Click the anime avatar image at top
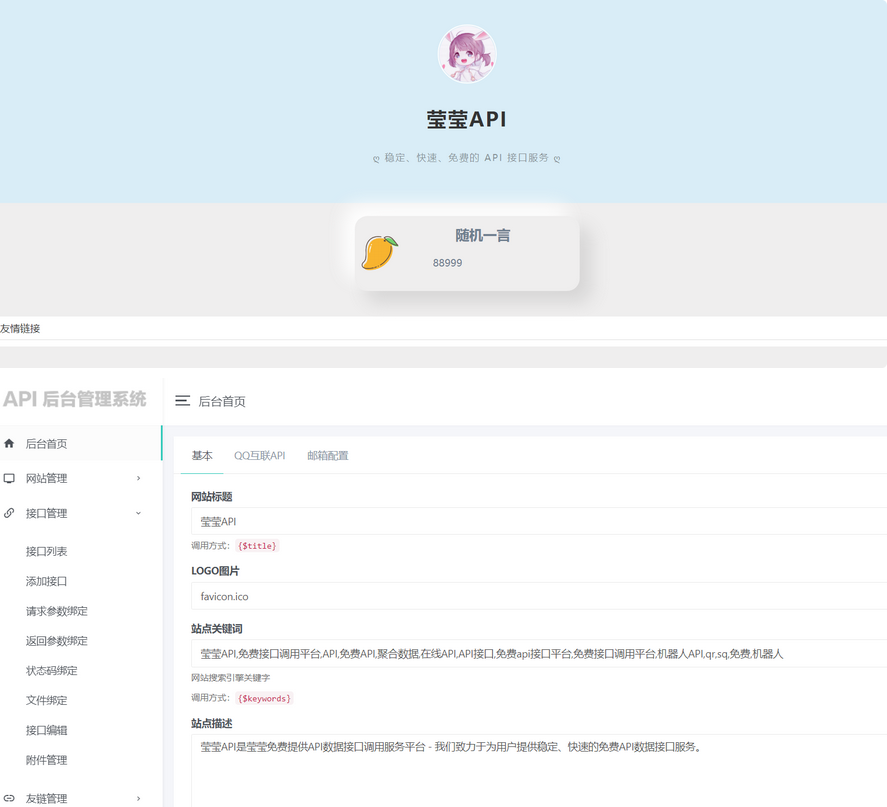Image resolution: width=887 pixels, height=807 pixels. (467, 54)
